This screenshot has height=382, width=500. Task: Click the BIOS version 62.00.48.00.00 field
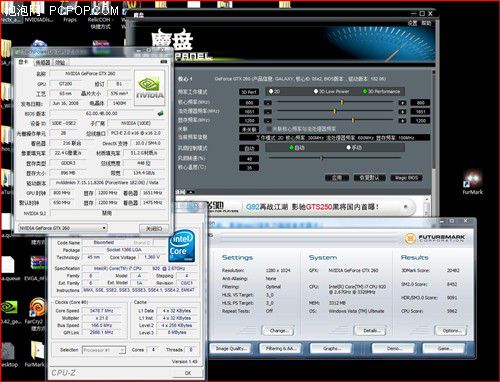pos(102,114)
